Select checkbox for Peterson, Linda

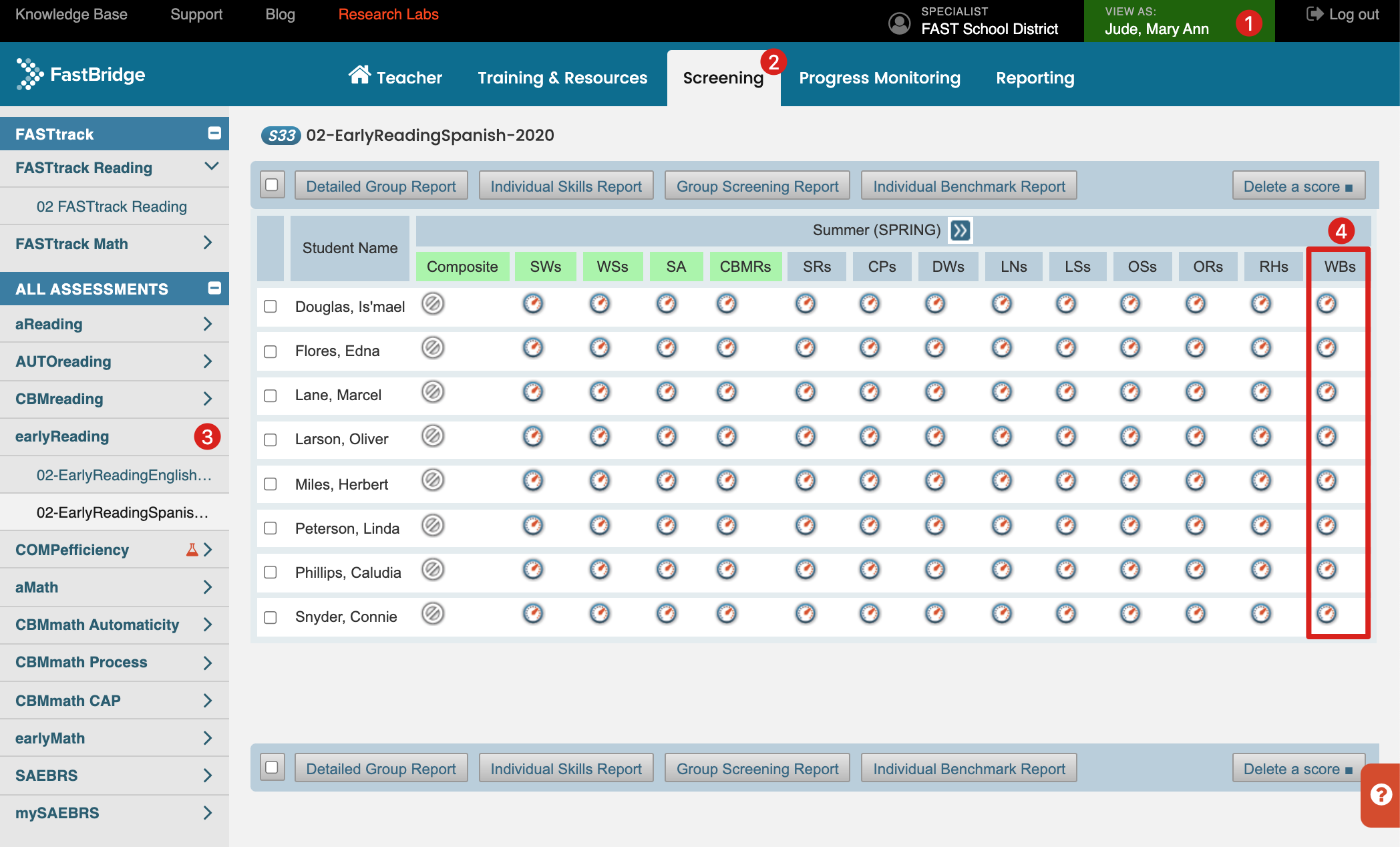point(271,528)
